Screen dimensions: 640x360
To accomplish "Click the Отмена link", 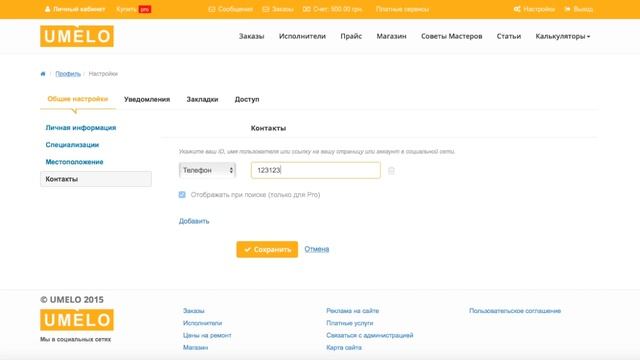I will click(x=317, y=249).
